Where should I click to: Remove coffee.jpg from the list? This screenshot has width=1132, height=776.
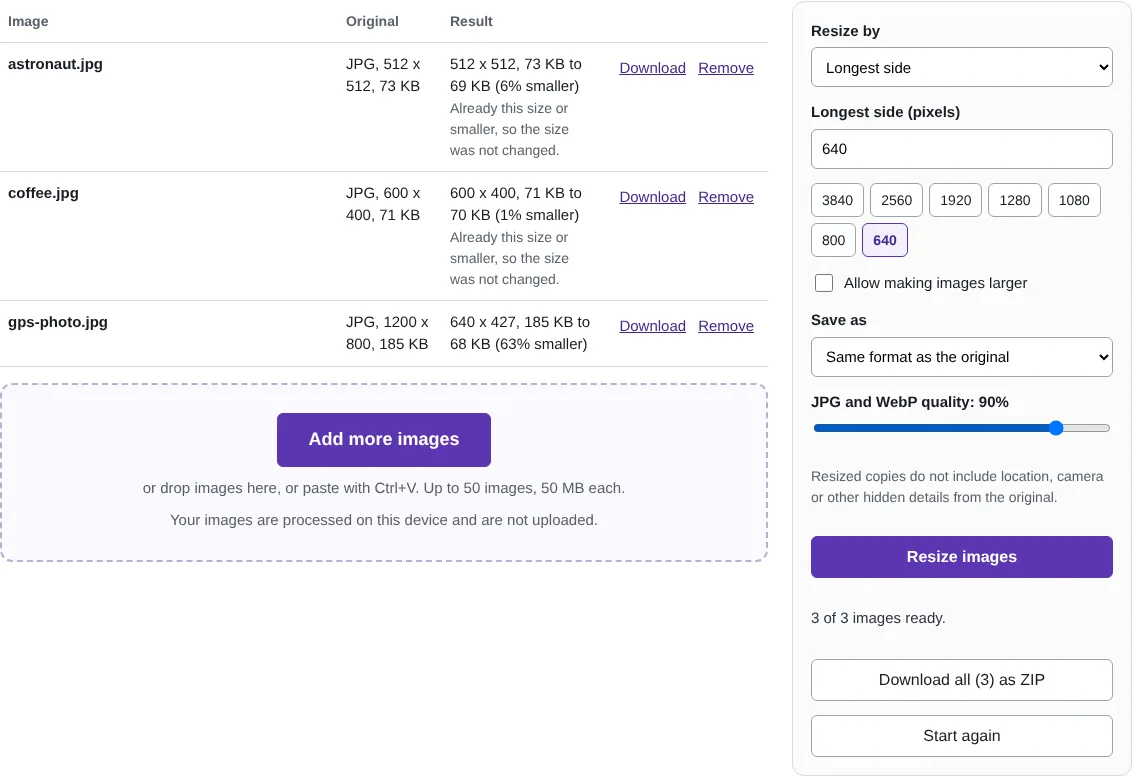click(726, 197)
